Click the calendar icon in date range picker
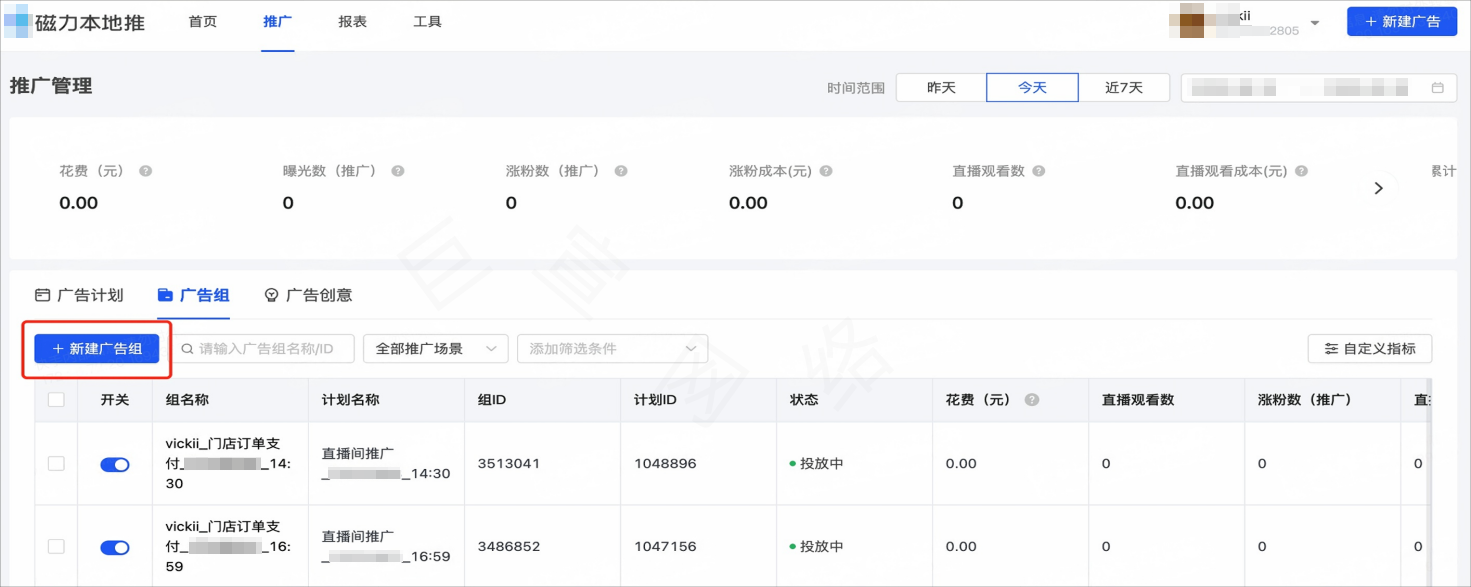 pos(1440,87)
